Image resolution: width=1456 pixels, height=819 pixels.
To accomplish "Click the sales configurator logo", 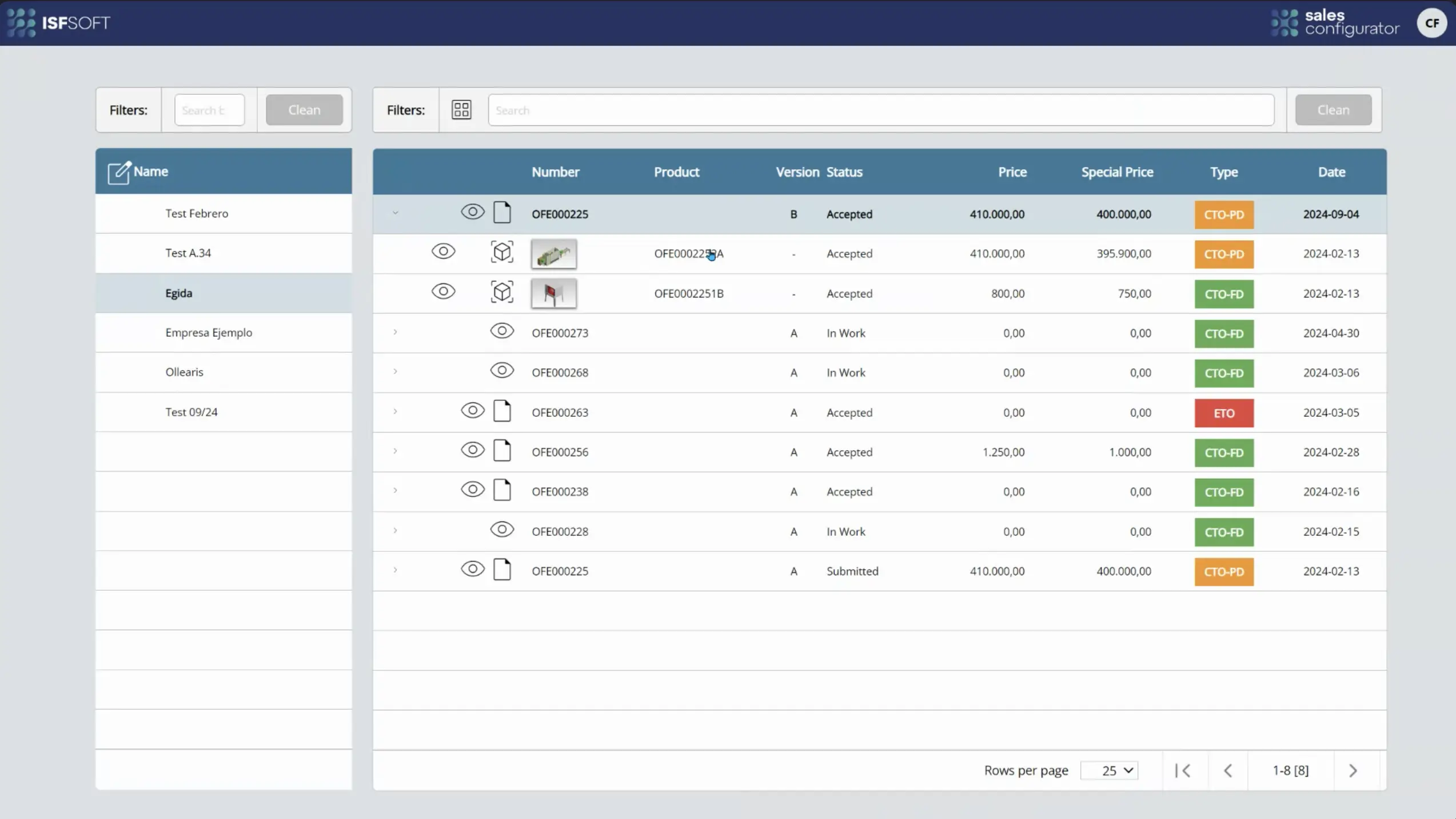I will click(1335, 22).
